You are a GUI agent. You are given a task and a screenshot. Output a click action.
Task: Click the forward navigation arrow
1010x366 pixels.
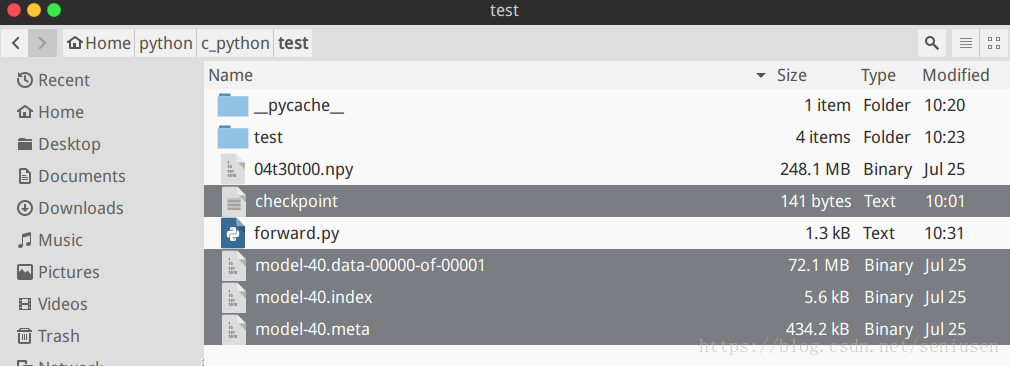(43, 43)
